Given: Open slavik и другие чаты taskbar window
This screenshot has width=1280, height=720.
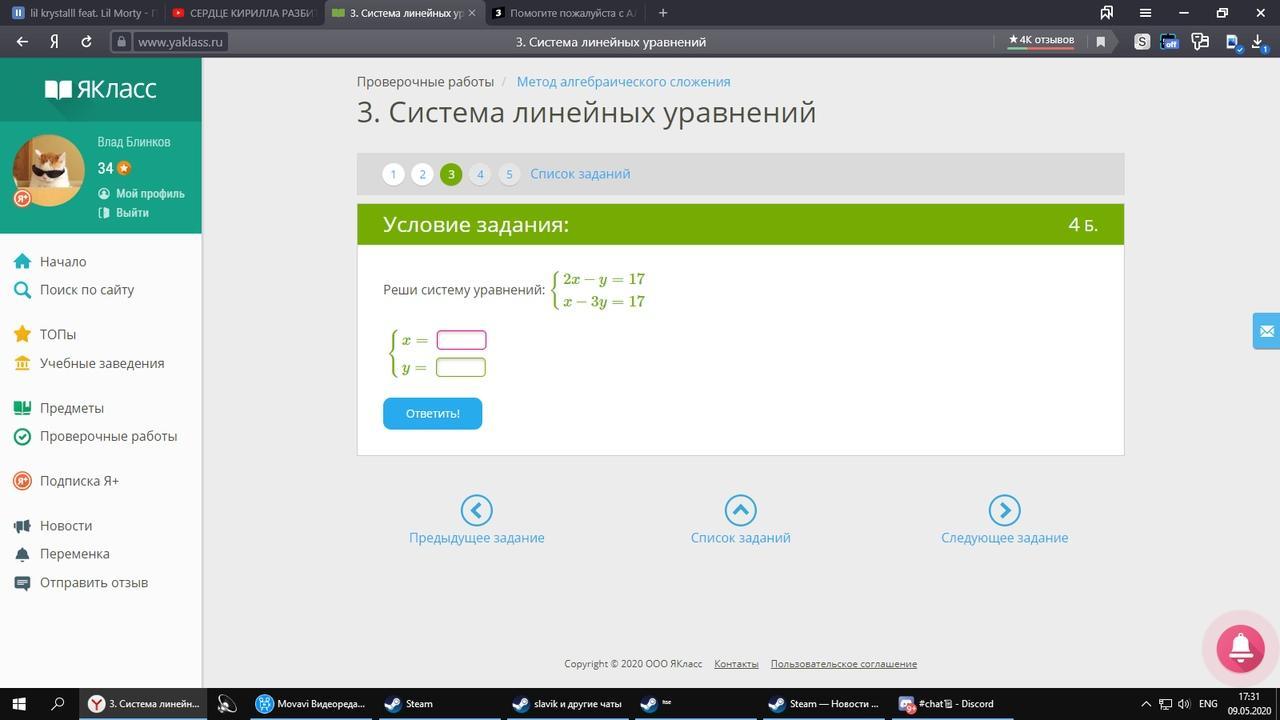Looking at the screenshot, I should (x=567, y=704).
